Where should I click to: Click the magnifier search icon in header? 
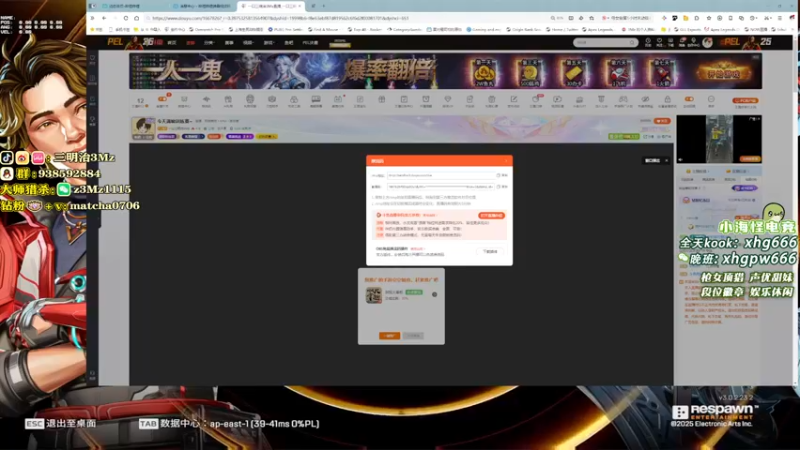click(x=632, y=42)
